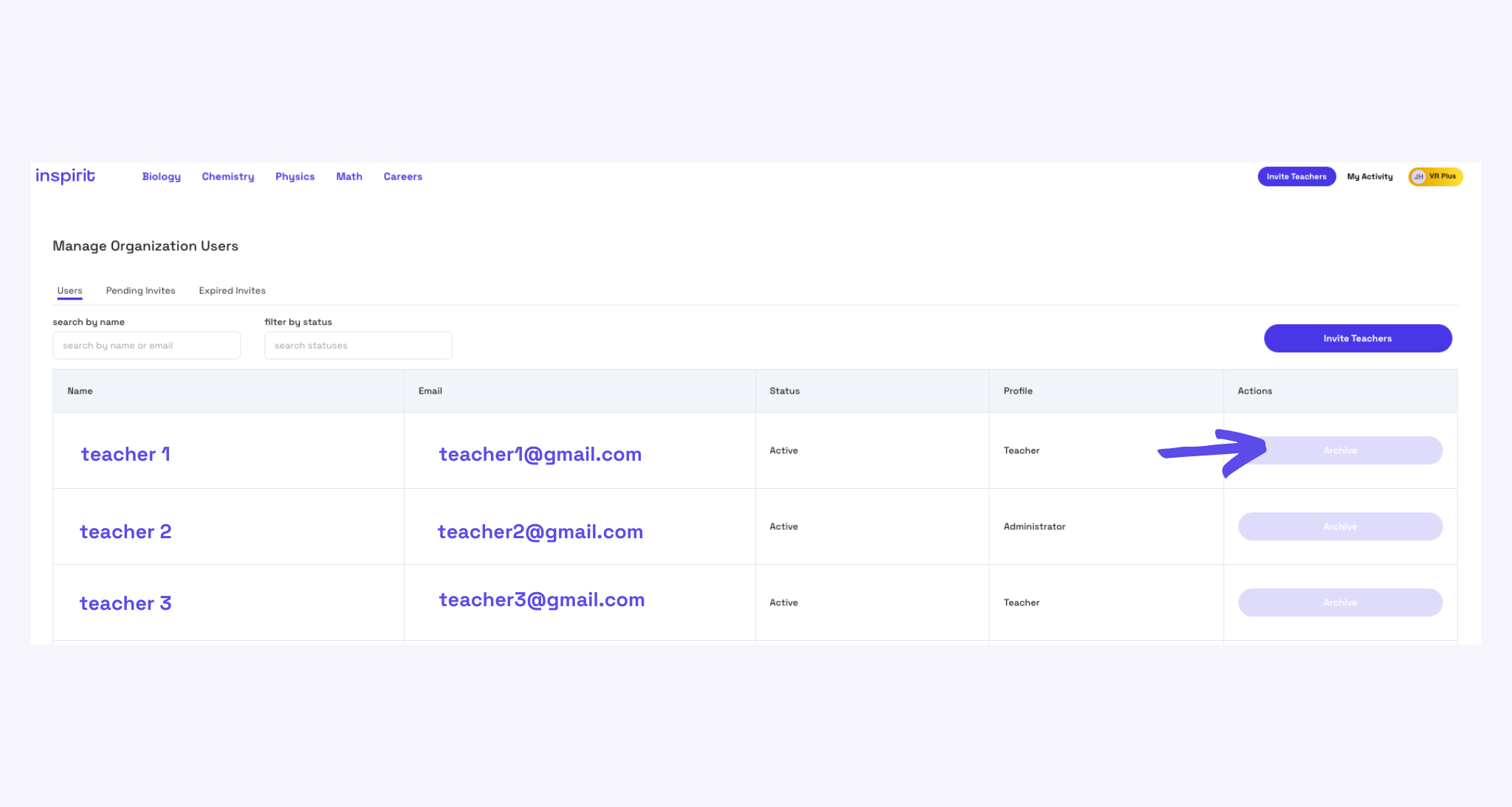Open the JH VR Plus profile badge

point(1435,176)
